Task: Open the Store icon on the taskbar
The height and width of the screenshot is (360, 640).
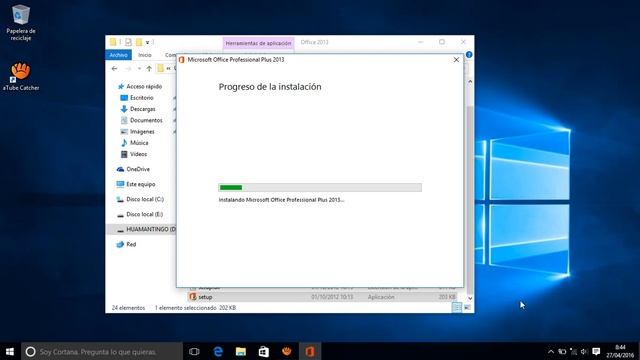Action: tap(264, 351)
